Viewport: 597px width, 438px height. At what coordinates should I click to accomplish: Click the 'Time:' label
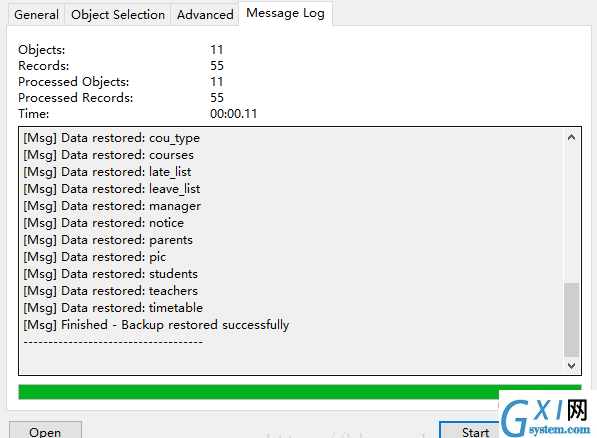[x=34, y=114]
